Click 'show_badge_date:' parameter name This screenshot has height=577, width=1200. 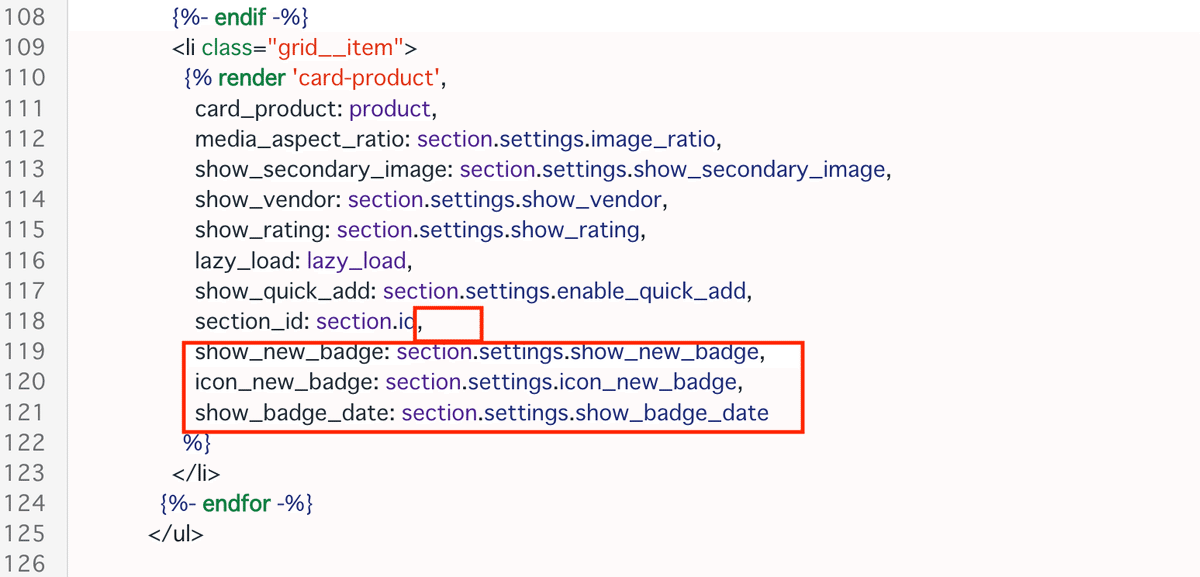(295, 413)
